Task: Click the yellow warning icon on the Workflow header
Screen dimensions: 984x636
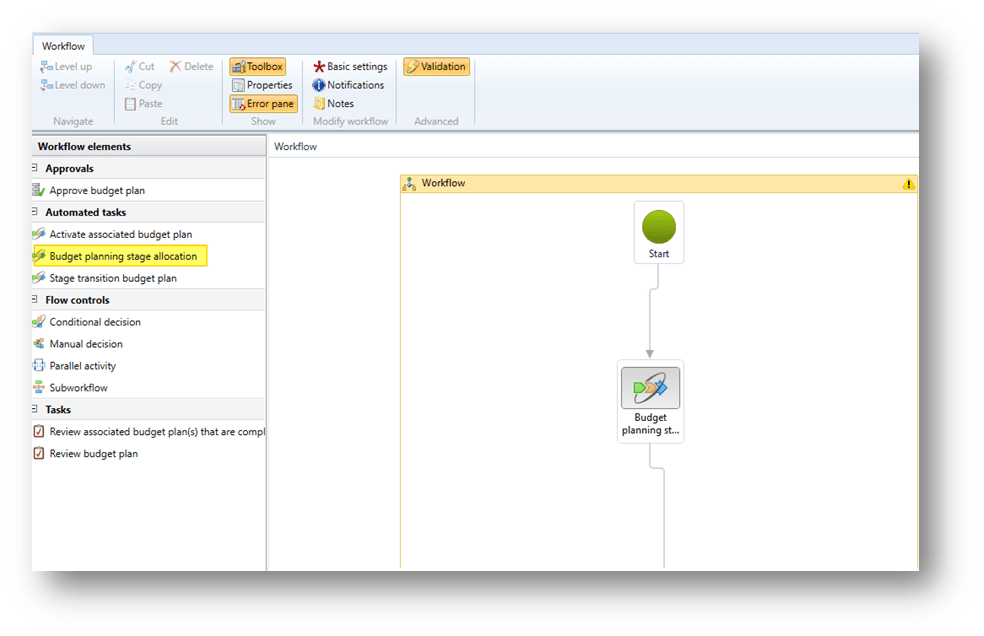Action: point(908,184)
